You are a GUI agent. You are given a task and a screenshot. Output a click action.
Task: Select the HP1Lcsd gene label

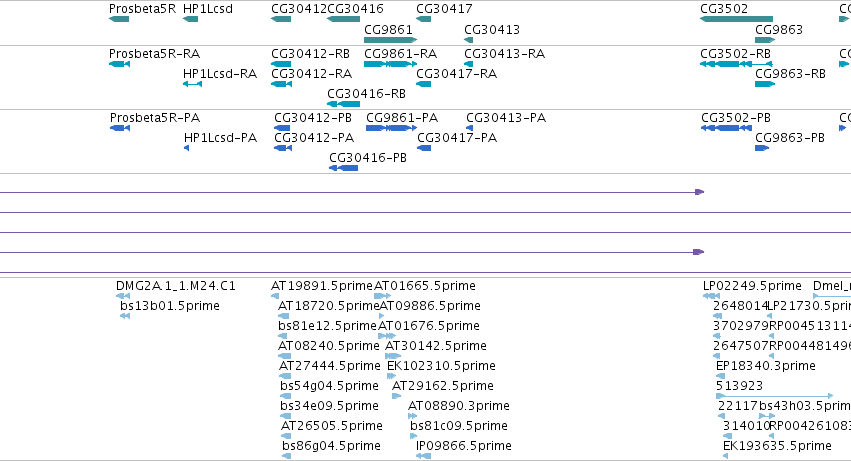pyautogui.click(x=208, y=9)
